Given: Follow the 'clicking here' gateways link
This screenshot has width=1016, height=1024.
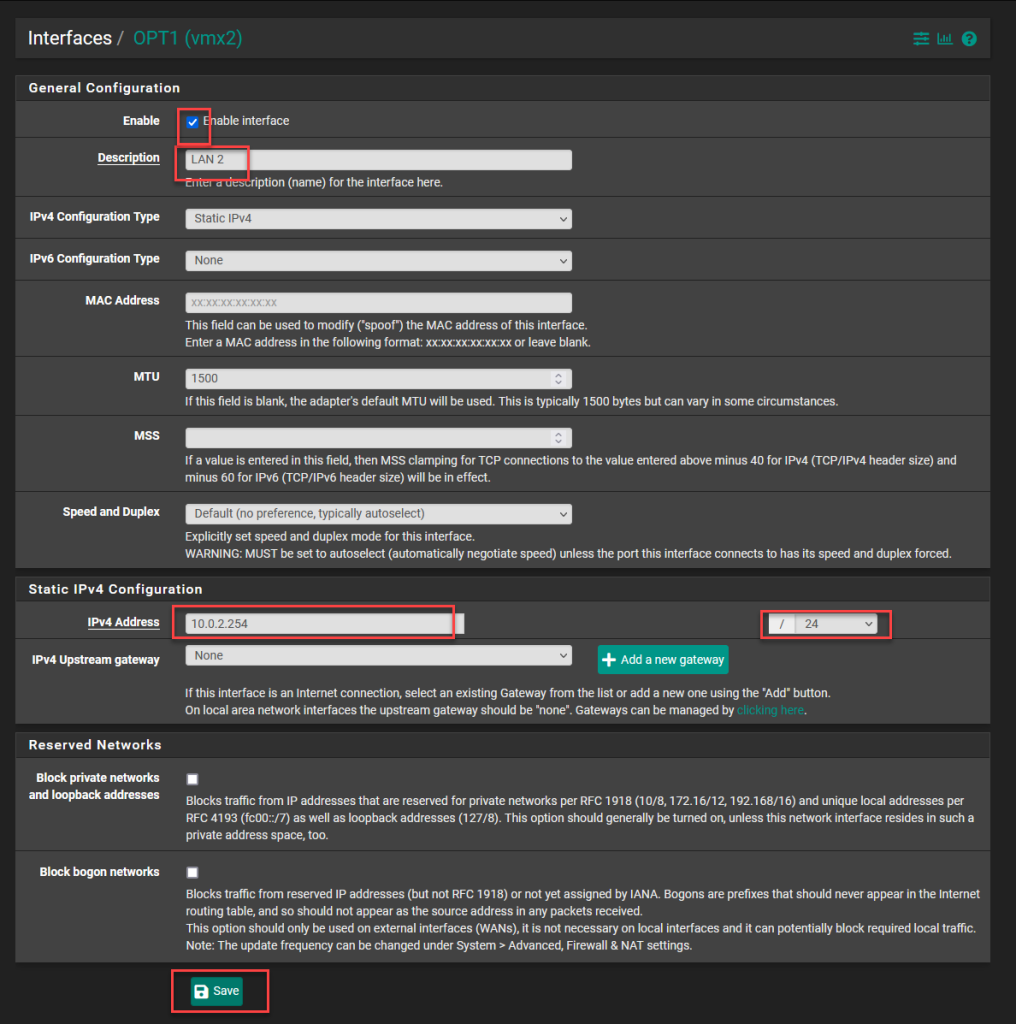Looking at the screenshot, I should click(x=769, y=710).
